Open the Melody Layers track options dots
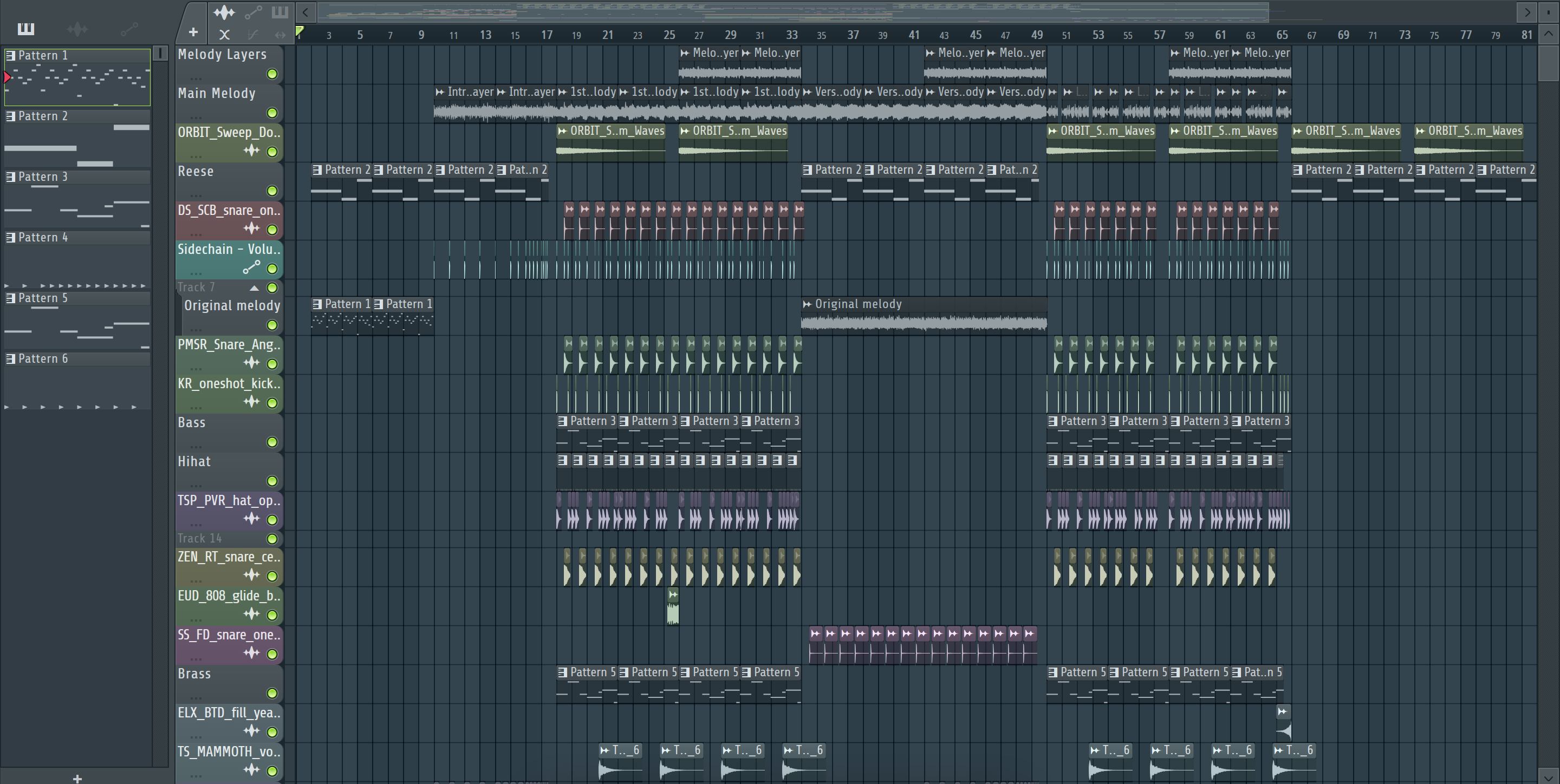Screen dimensions: 1560x784 coord(196,78)
